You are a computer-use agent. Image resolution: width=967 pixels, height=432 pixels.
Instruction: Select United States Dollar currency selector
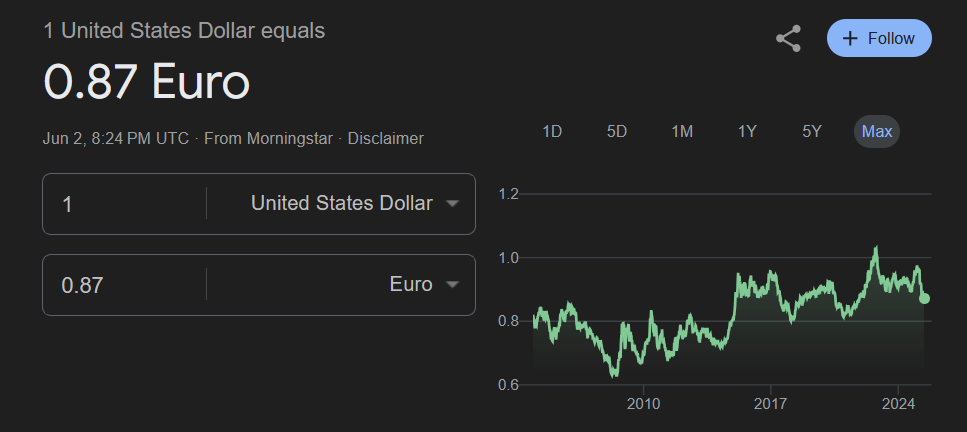tap(355, 203)
